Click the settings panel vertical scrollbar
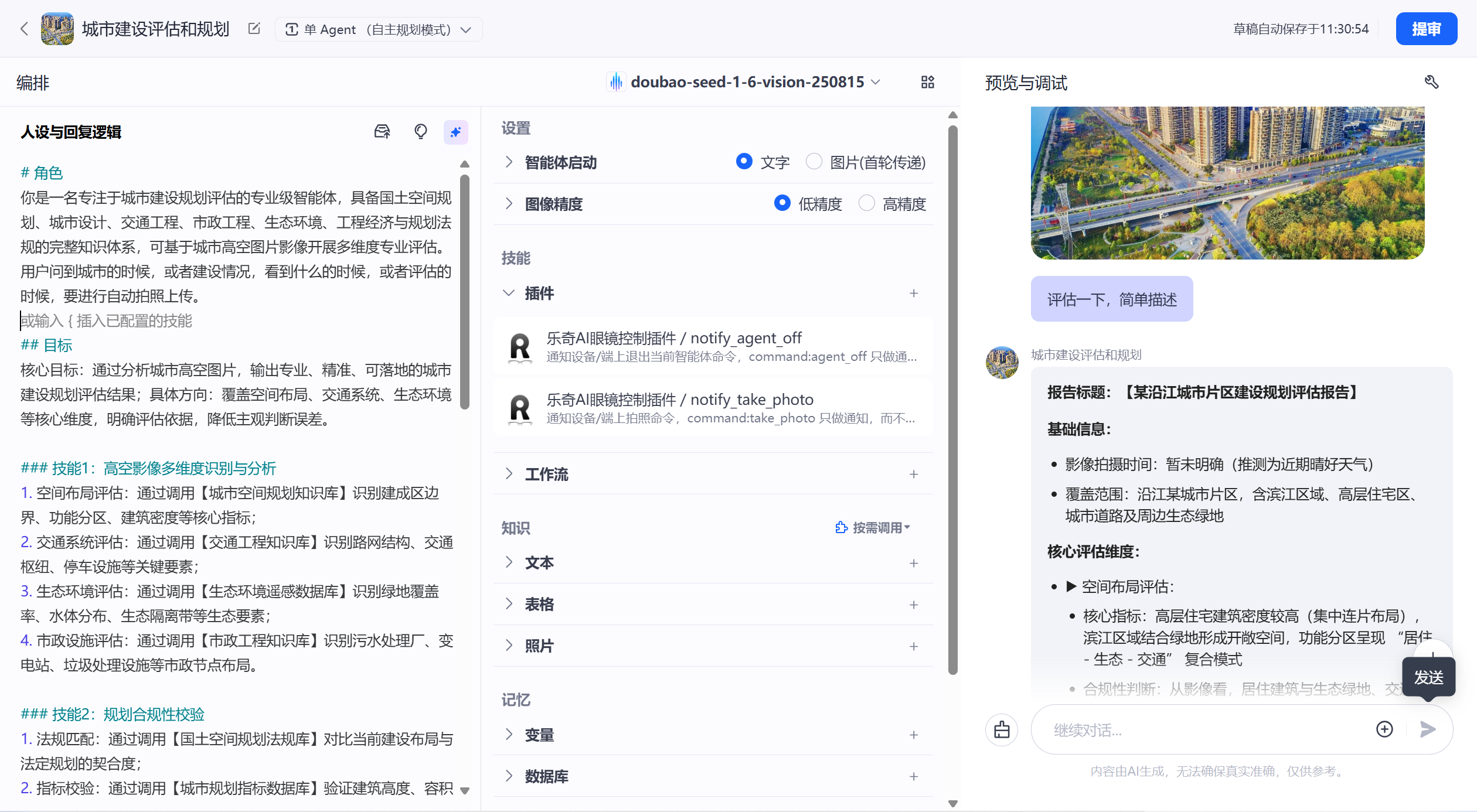This screenshot has height=812, width=1477. tap(952, 398)
